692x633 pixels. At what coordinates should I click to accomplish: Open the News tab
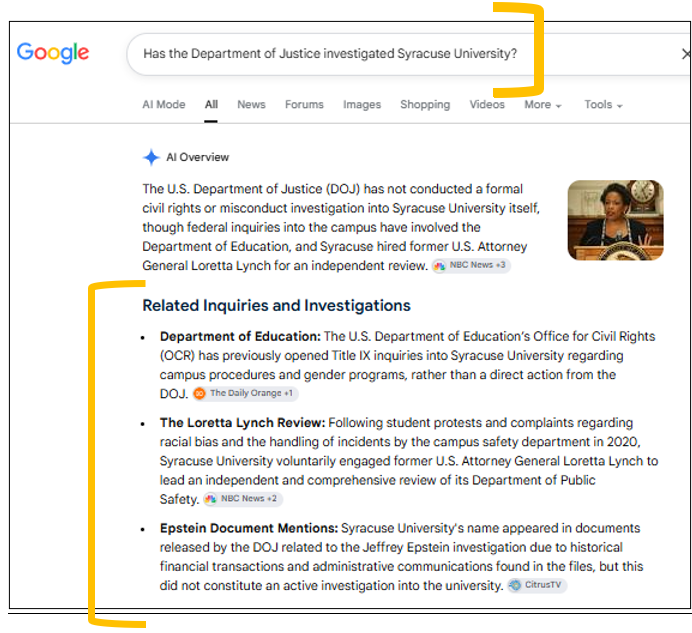tap(251, 105)
